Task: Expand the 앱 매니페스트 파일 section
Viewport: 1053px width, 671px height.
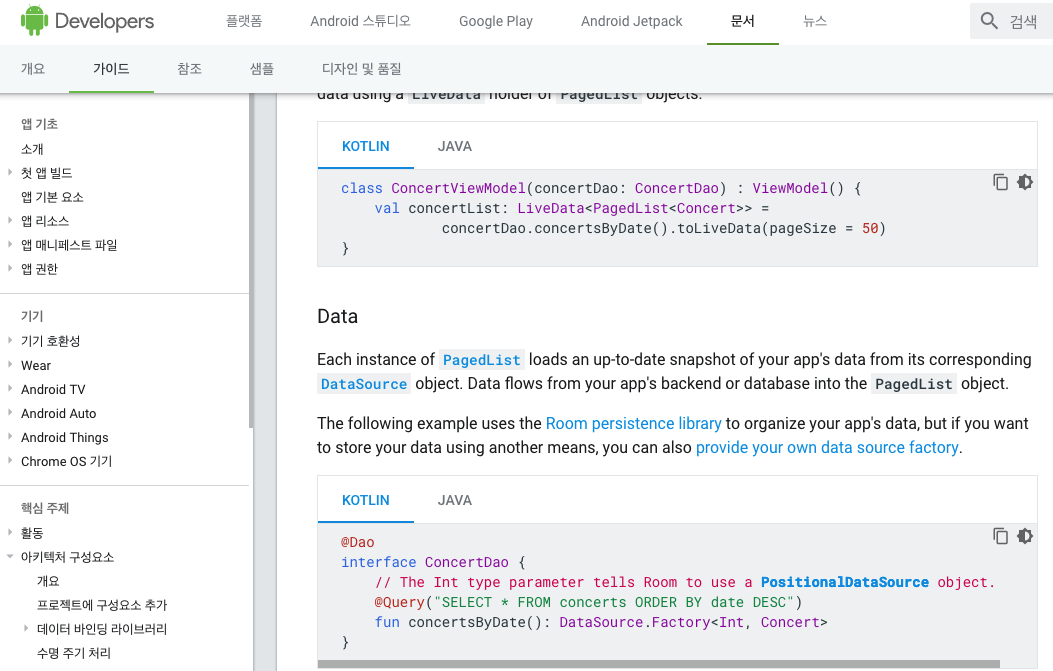Action: pos(10,244)
